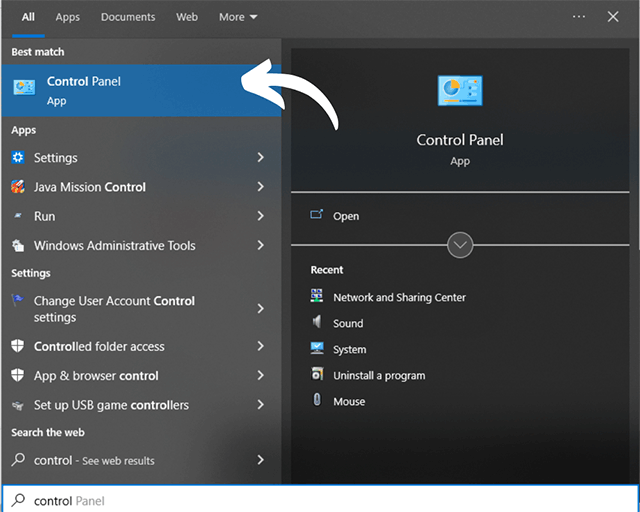Switch to the Apps tab
640x512 pixels.
tap(68, 17)
